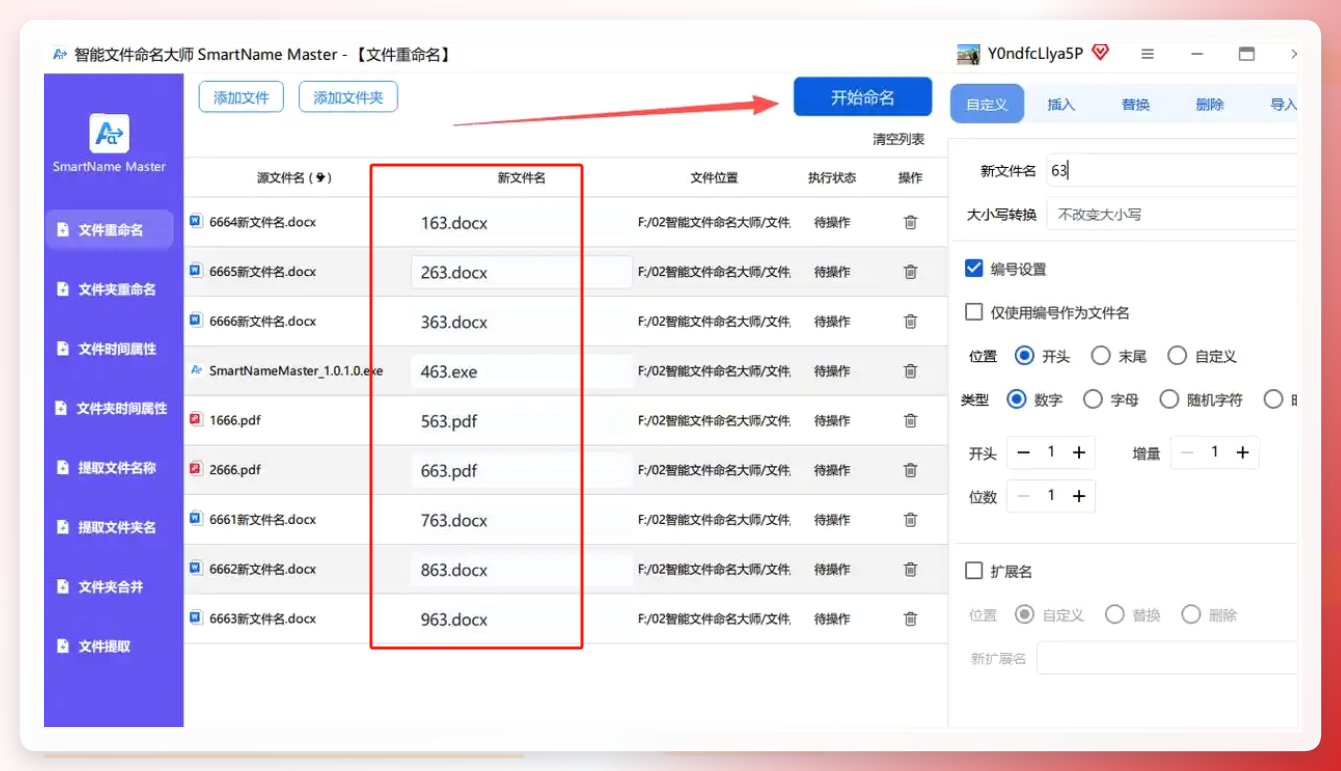Uncheck the 编号设置 checkbox
Screen dimensions: 1341x771
(x=973, y=268)
